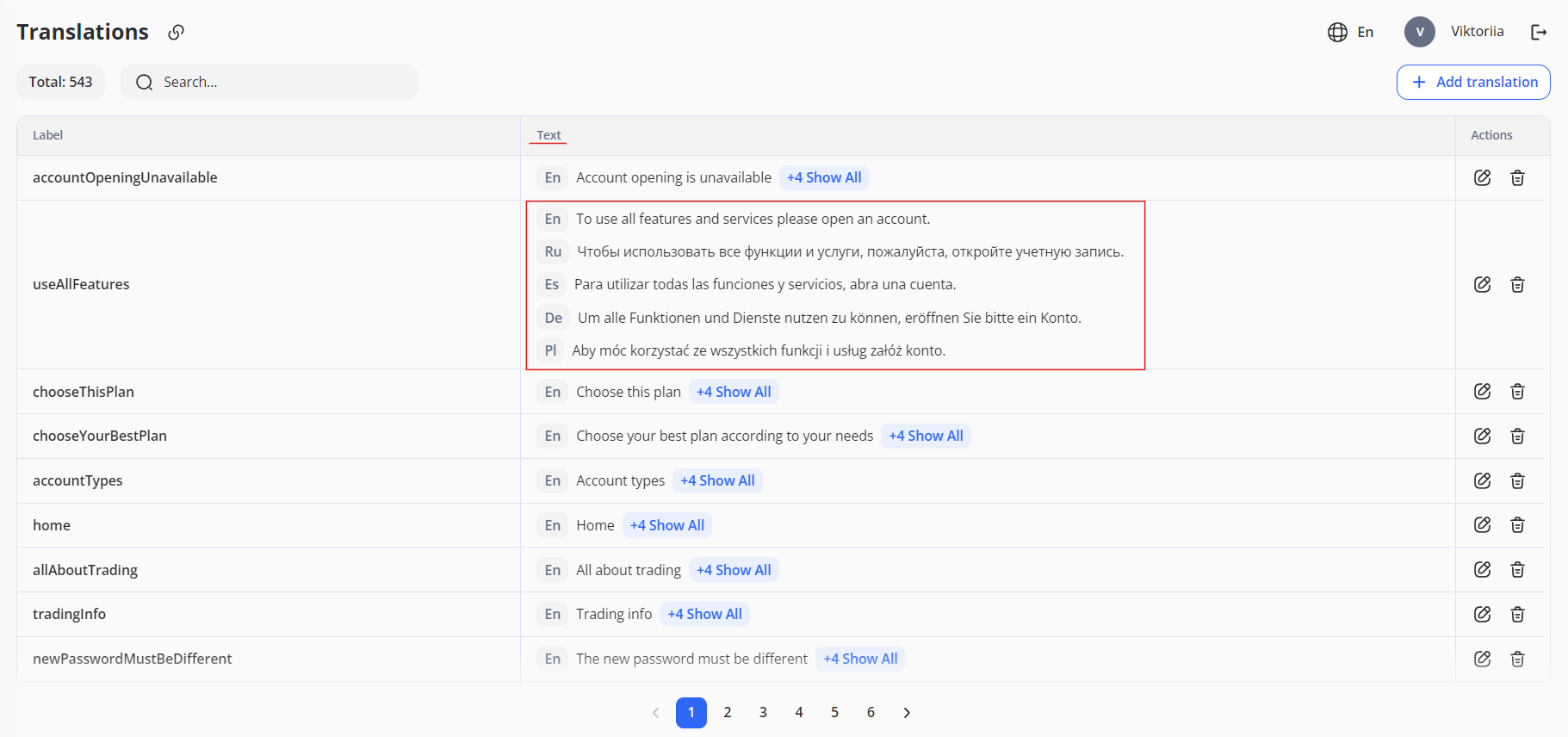Click Add translation button

point(1473,82)
